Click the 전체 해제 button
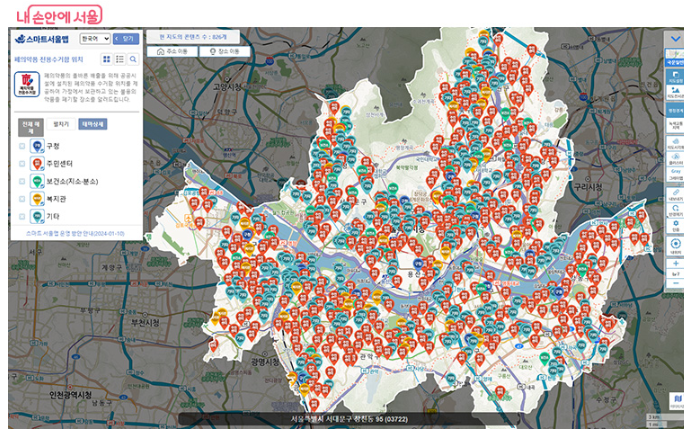This screenshot has width=684, height=430. (31, 127)
